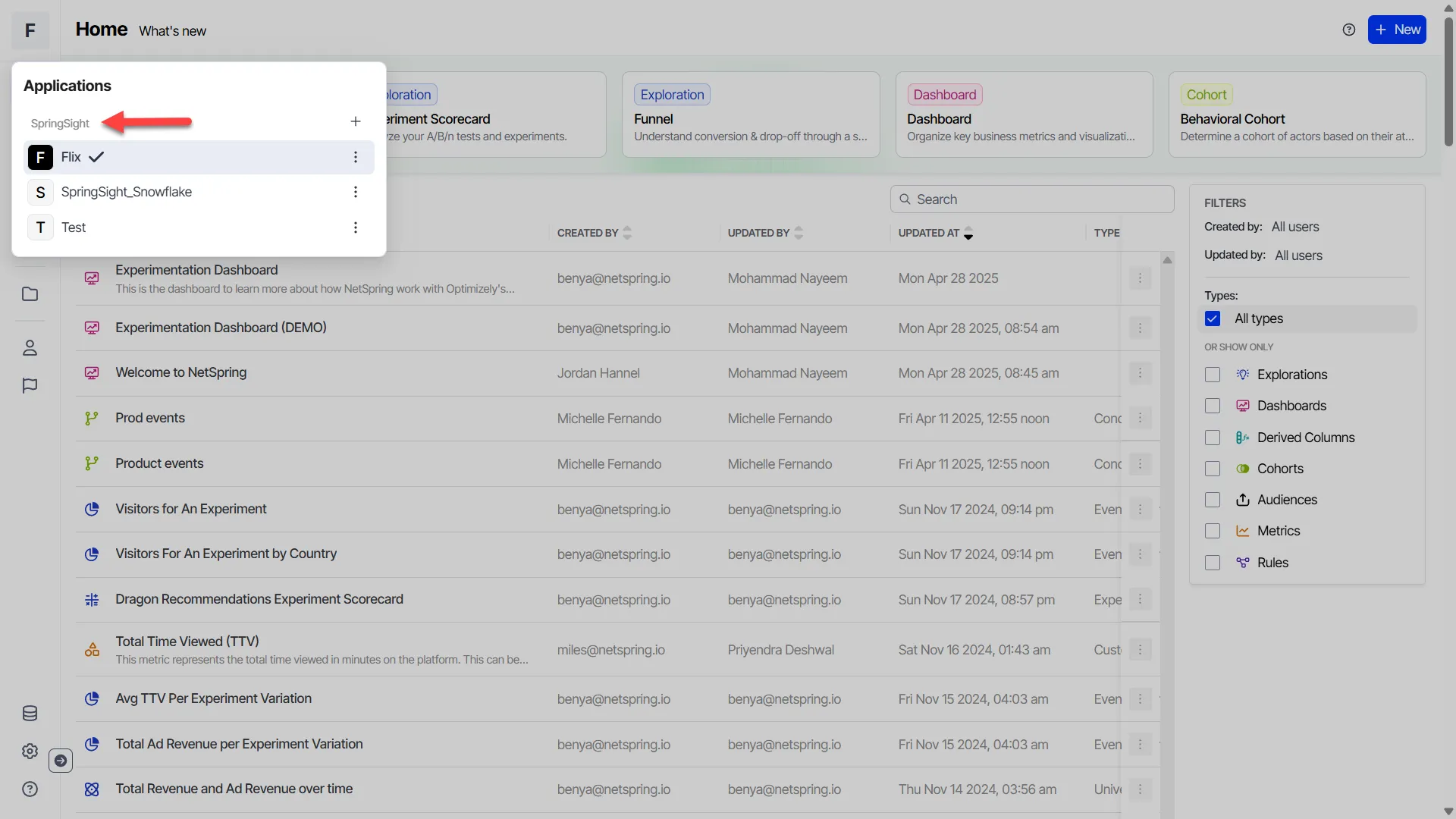The width and height of the screenshot is (1456, 819).
Task: Open the database icon in sidebar
Action: [30, 714]
